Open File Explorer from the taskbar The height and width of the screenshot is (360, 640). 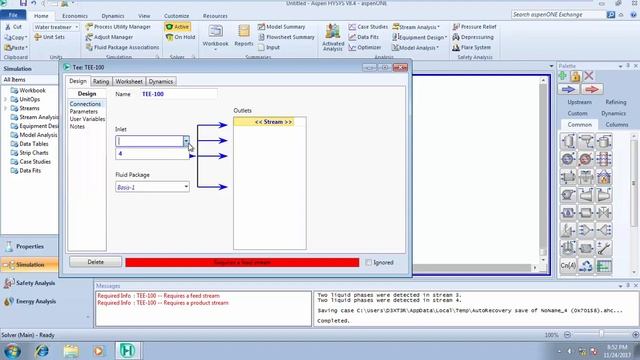[x=71, y=351]
